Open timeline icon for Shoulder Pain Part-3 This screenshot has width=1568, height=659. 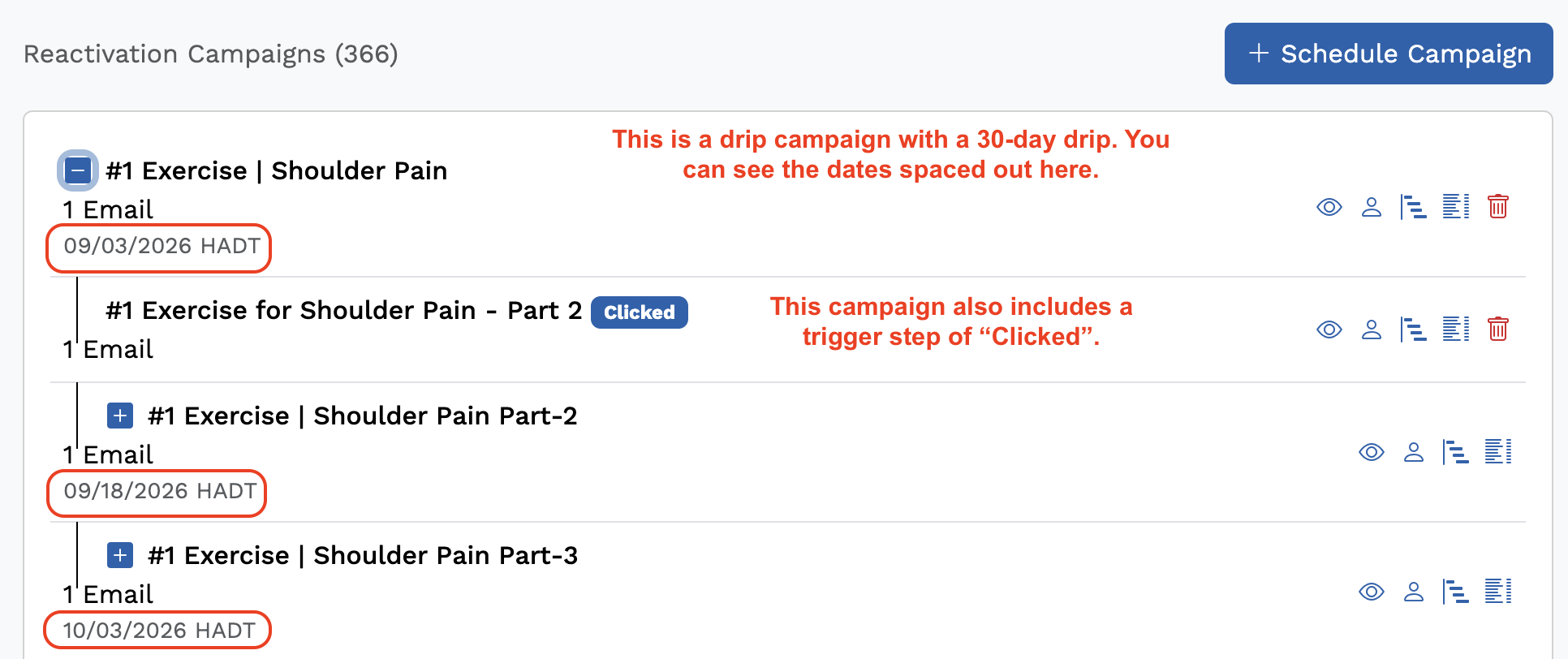click(x=1456, y=592)
